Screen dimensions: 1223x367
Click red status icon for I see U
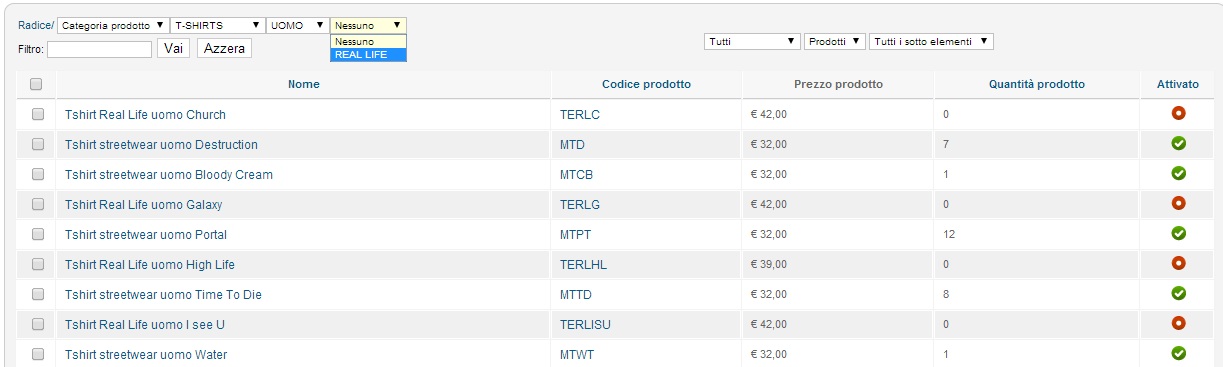point(1178,323)
